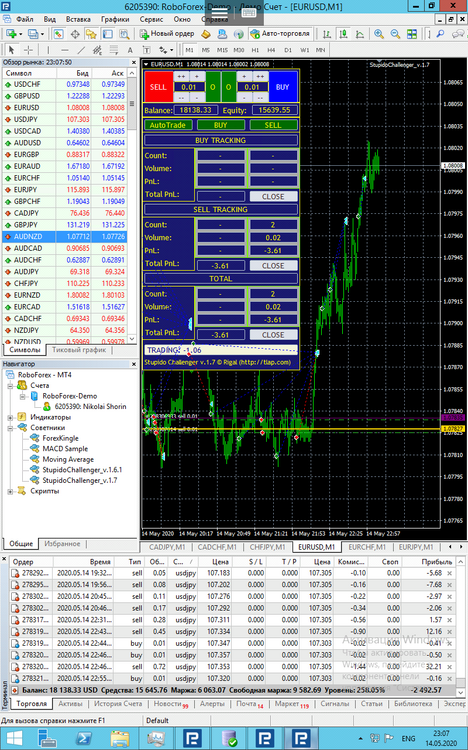Click the blue BUY button
The width and height of the screenshot is (468, 750).
click(282, 87)
